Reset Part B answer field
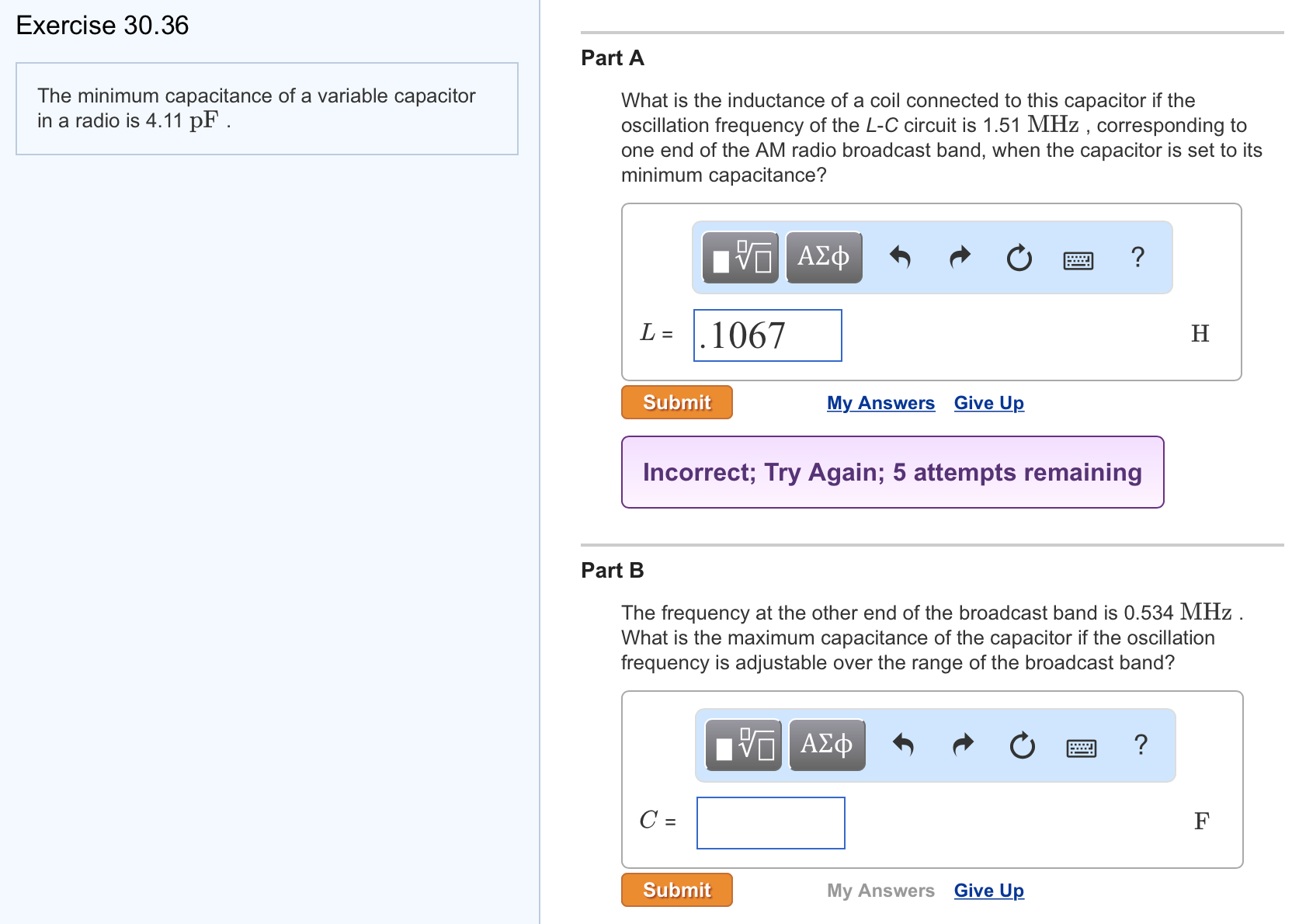This screenshot has width=1292, height=924. pos(1023,745)
